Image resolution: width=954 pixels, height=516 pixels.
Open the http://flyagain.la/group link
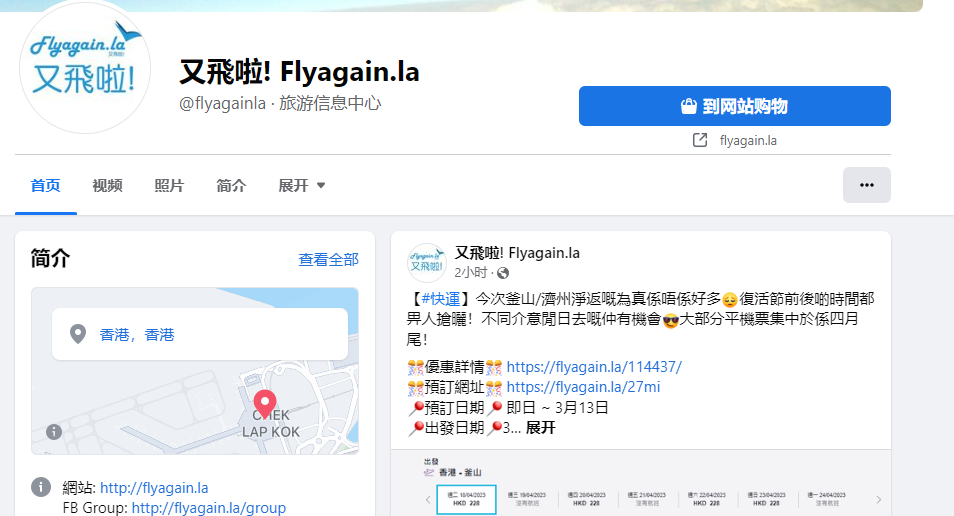point(209,507)
